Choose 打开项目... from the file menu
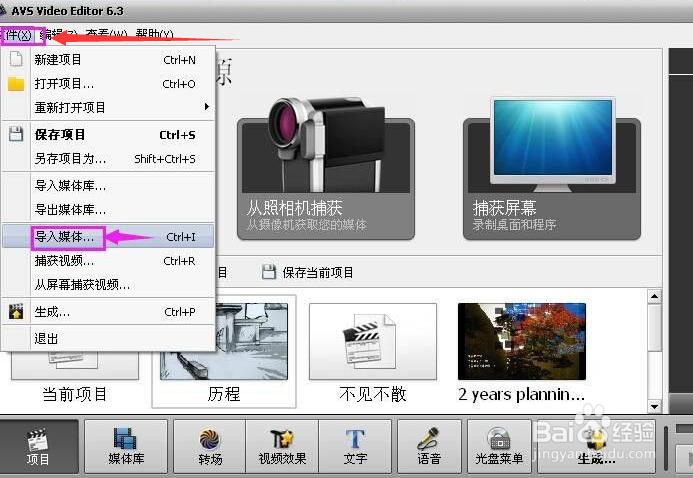The width and height of the screenshot is (693, 478). (x=108, y=83)
